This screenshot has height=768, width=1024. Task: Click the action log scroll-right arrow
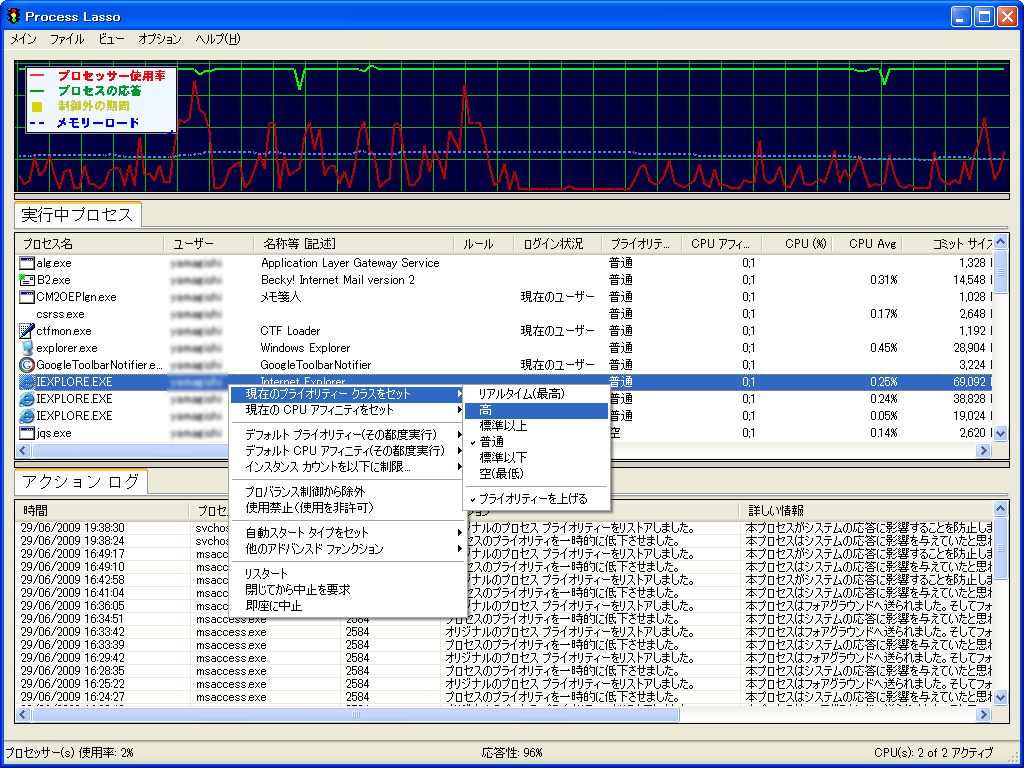[x=983, y=714]
